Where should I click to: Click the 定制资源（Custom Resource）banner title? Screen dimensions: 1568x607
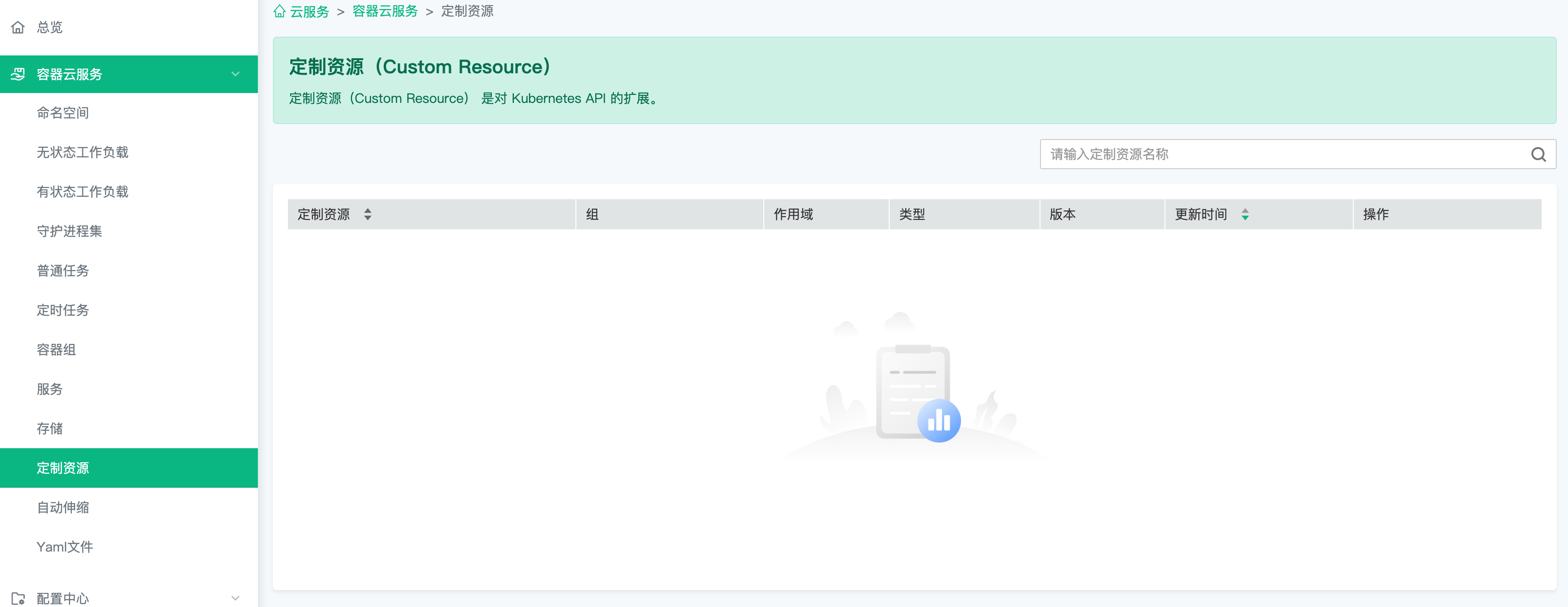[420, 66]
